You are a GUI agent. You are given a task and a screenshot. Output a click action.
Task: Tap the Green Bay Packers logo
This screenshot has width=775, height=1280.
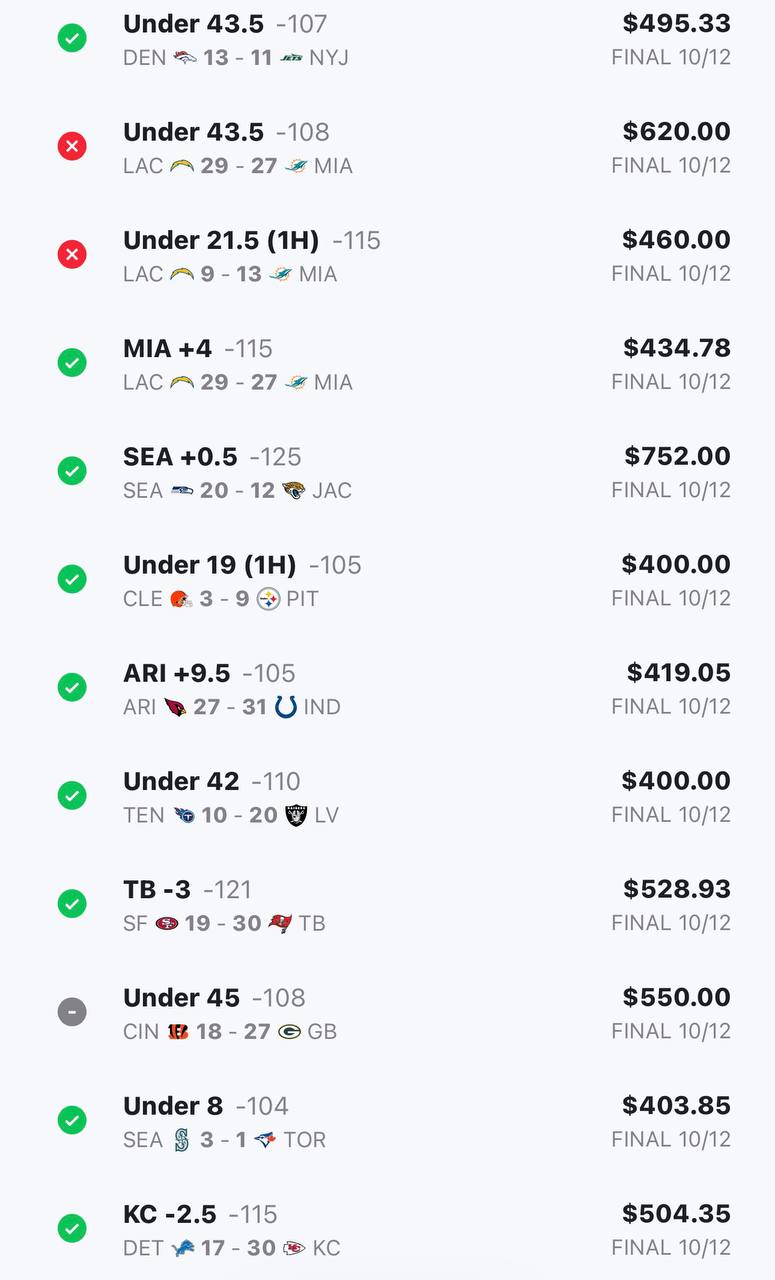[290, 1032]
